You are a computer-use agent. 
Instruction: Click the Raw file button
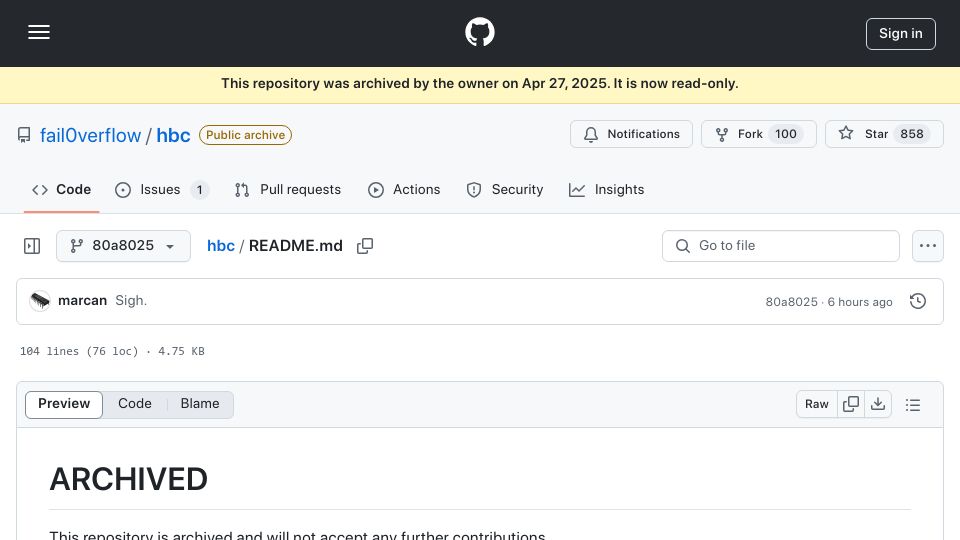pos(817,404)
